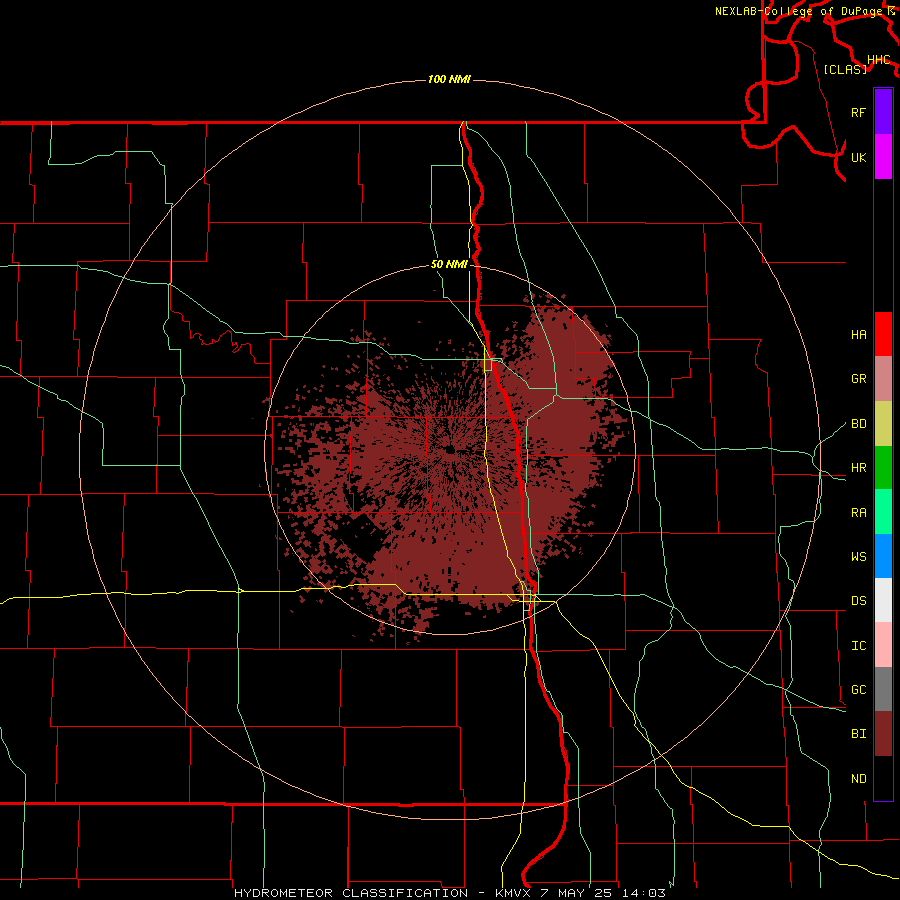Click the IC legend label
Screen dimensions: 900x900
tap(858, 646)
